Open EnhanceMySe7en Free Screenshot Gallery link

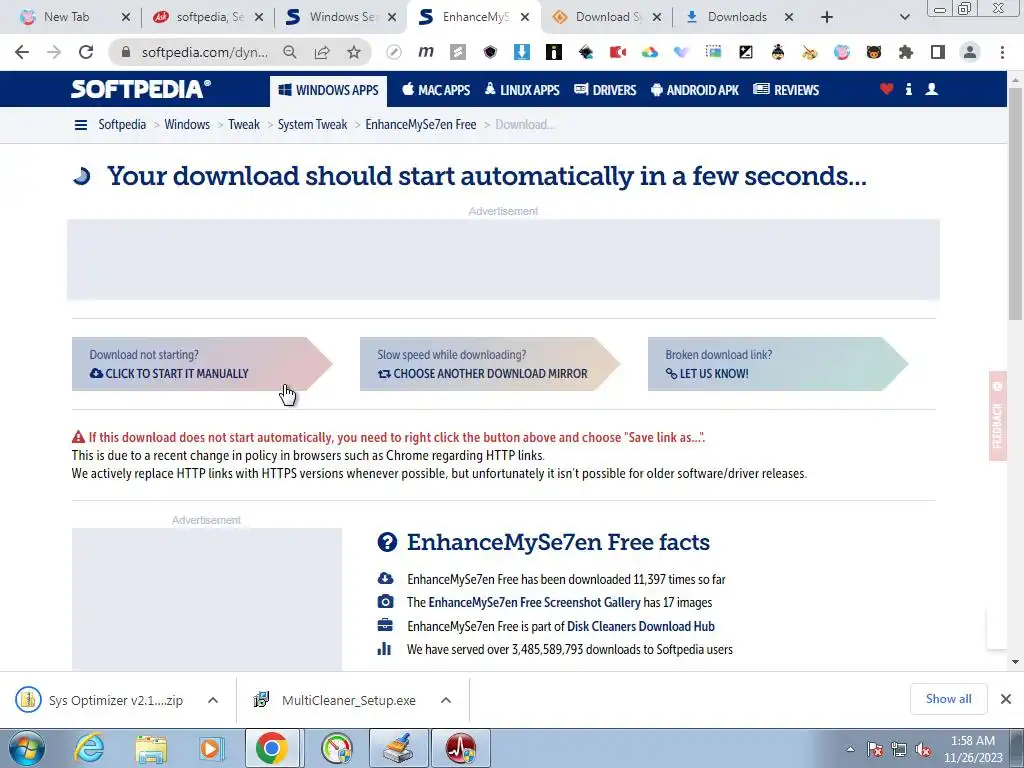coord(534,602)
